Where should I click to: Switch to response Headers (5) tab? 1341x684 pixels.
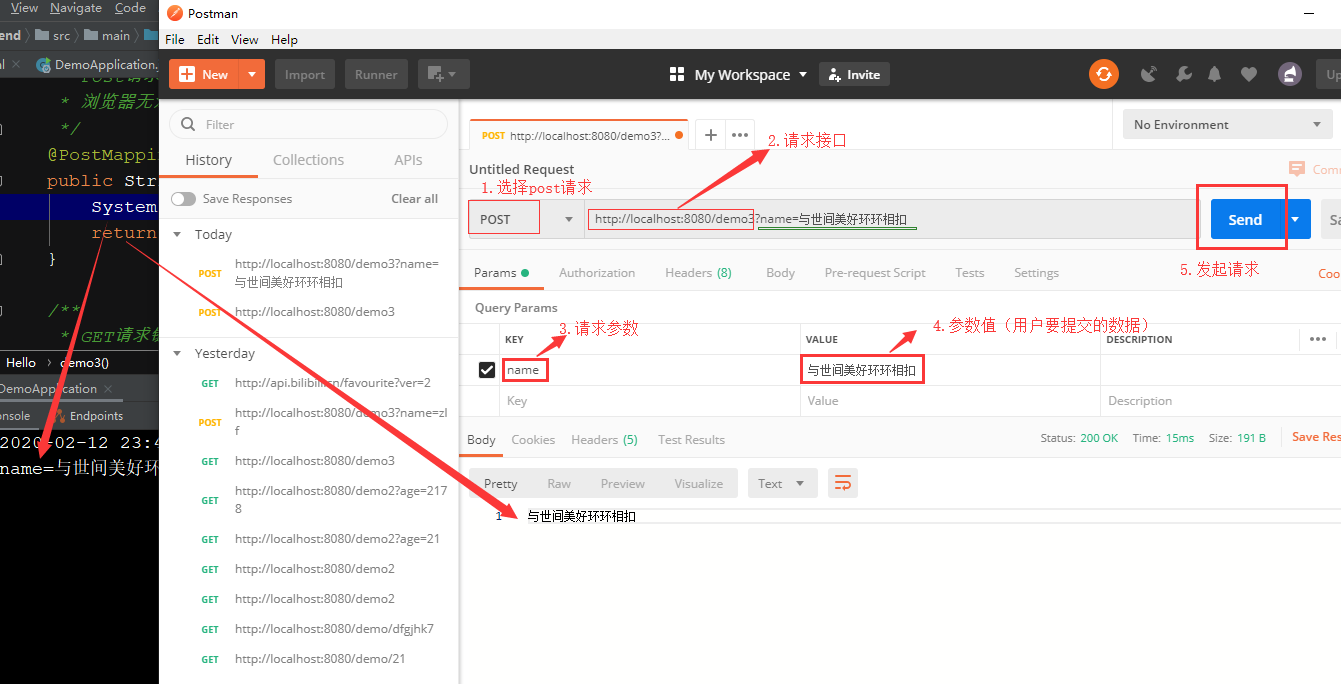click(604, 440)
